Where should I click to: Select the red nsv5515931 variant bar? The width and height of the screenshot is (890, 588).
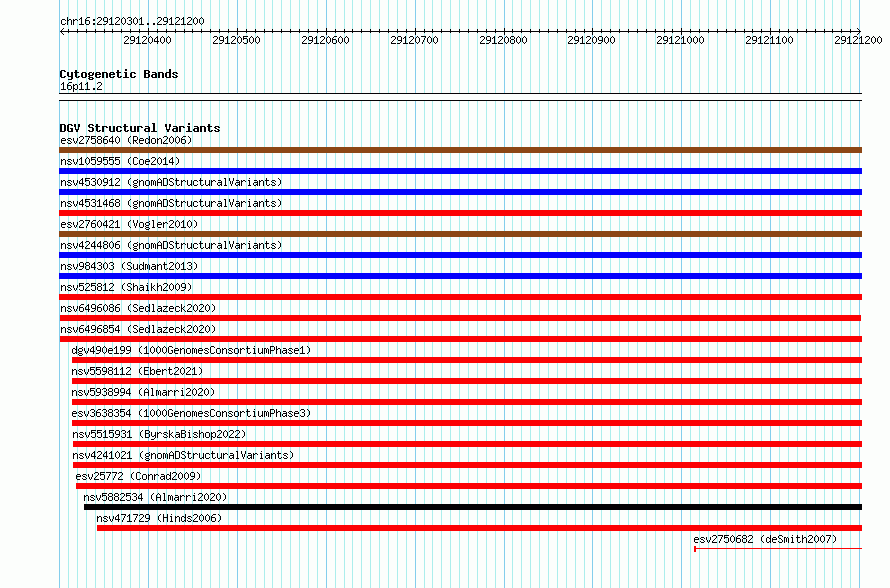(467, 444)
